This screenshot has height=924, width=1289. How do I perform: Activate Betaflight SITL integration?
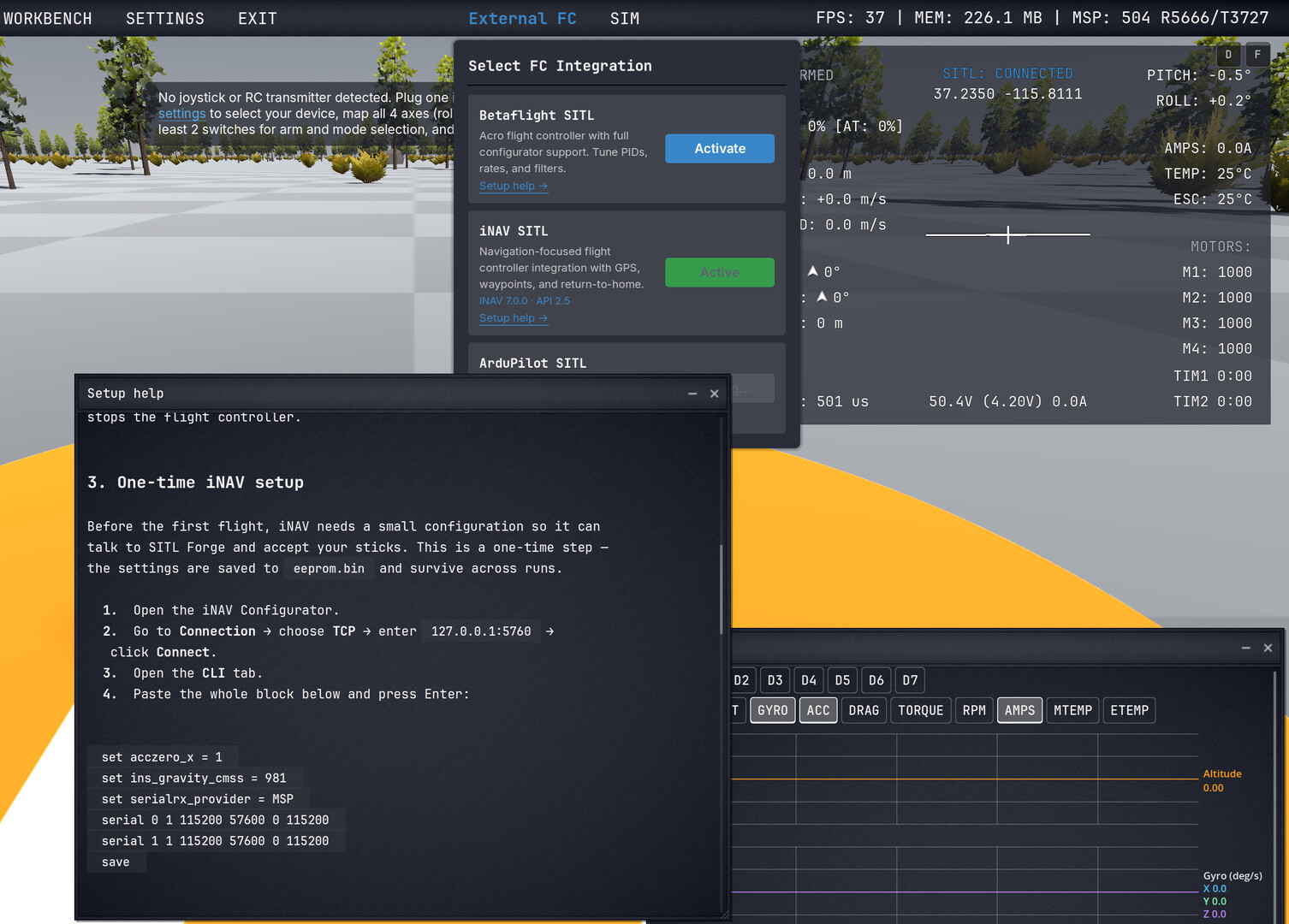point(720,148)
